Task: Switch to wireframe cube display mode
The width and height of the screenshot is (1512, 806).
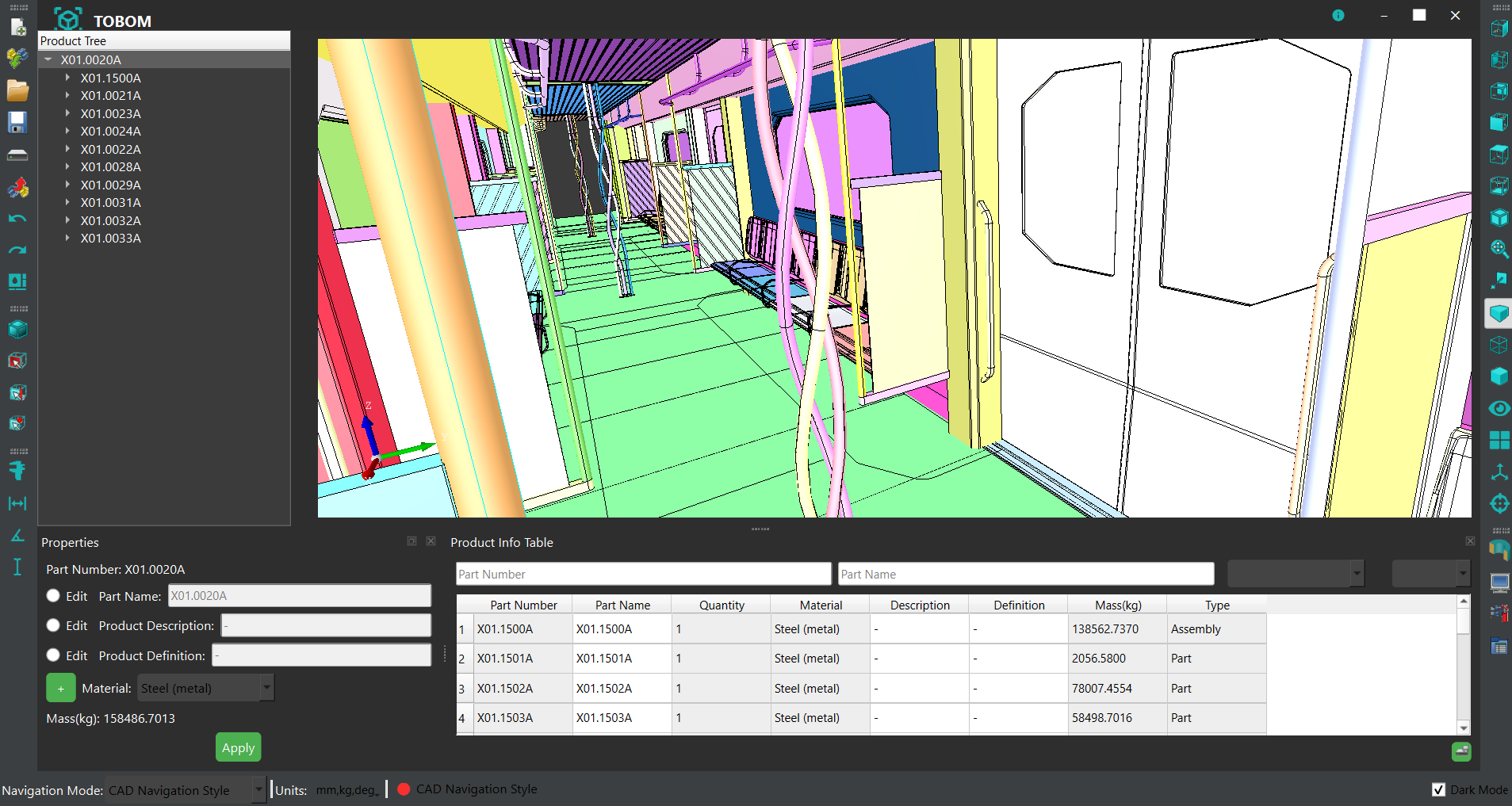Action: click(1499, 345)
